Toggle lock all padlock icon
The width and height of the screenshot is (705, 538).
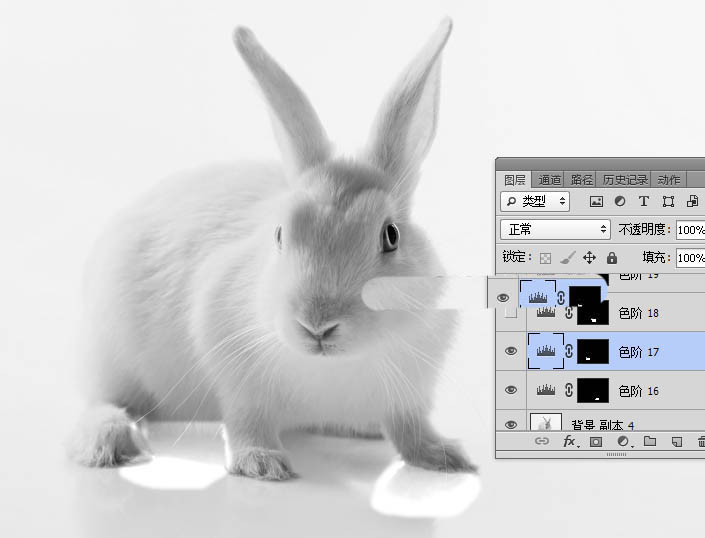tap(611, 258)
